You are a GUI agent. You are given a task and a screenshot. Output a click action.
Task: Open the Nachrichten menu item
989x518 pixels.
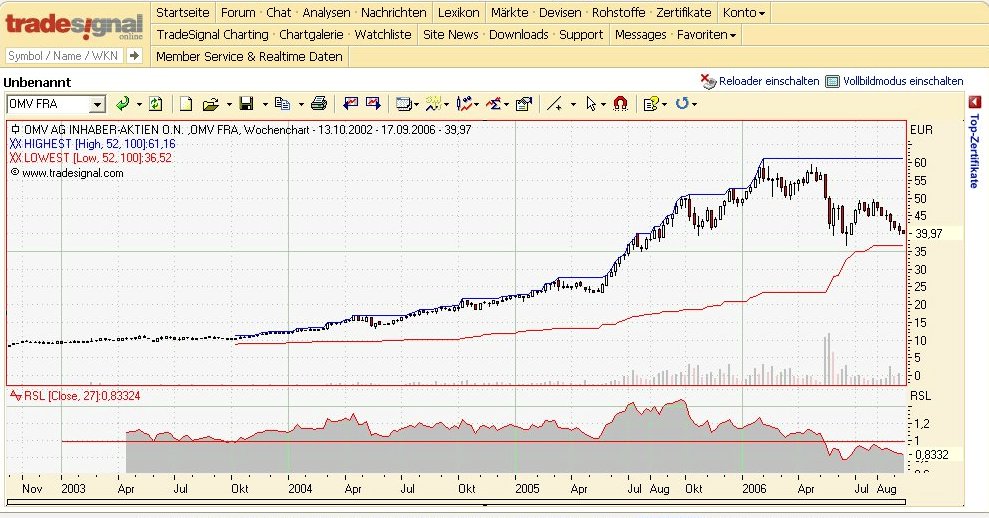click(x=394, y=13)
